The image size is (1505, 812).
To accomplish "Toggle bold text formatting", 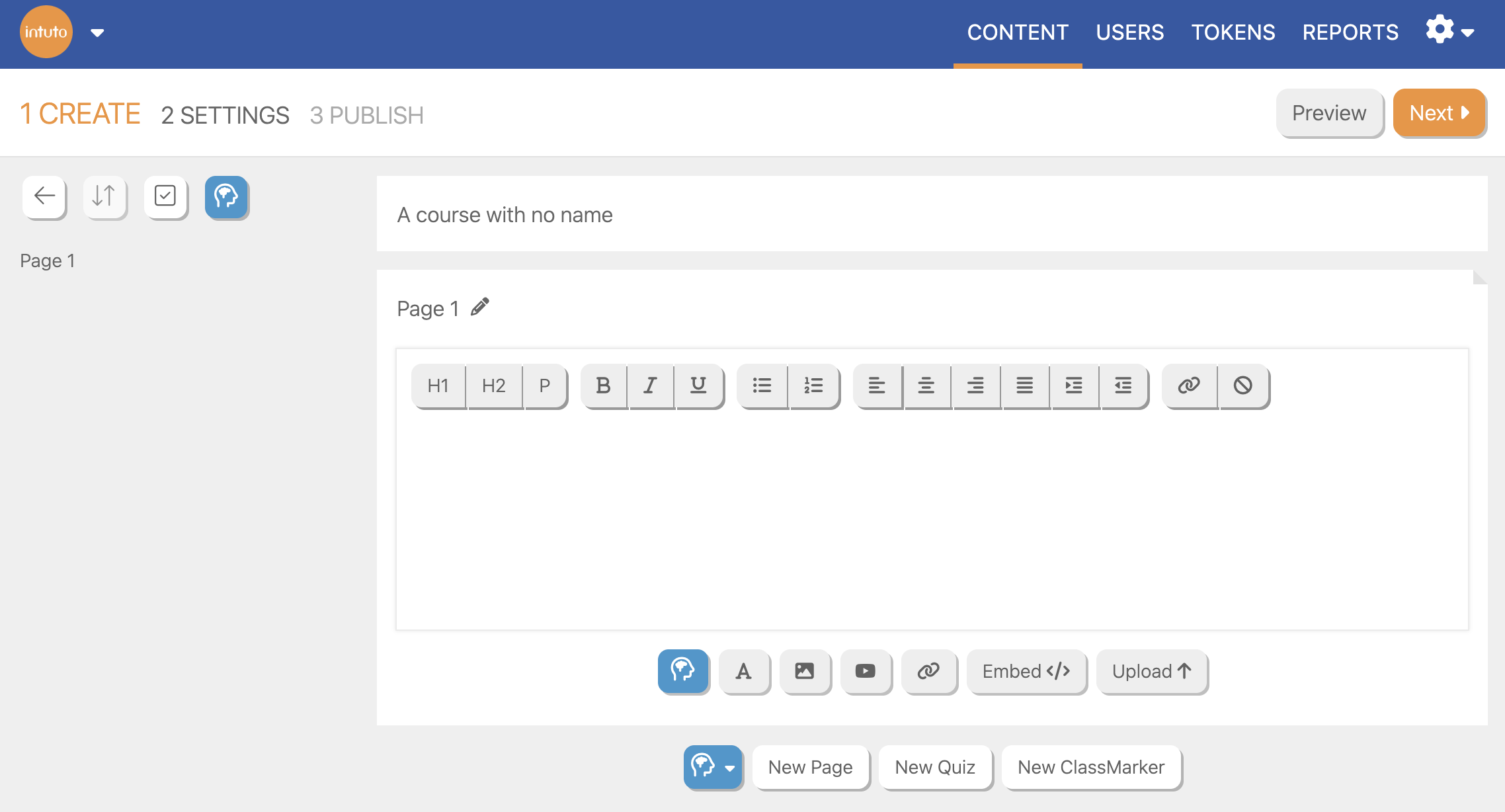I will coord(603,386).
